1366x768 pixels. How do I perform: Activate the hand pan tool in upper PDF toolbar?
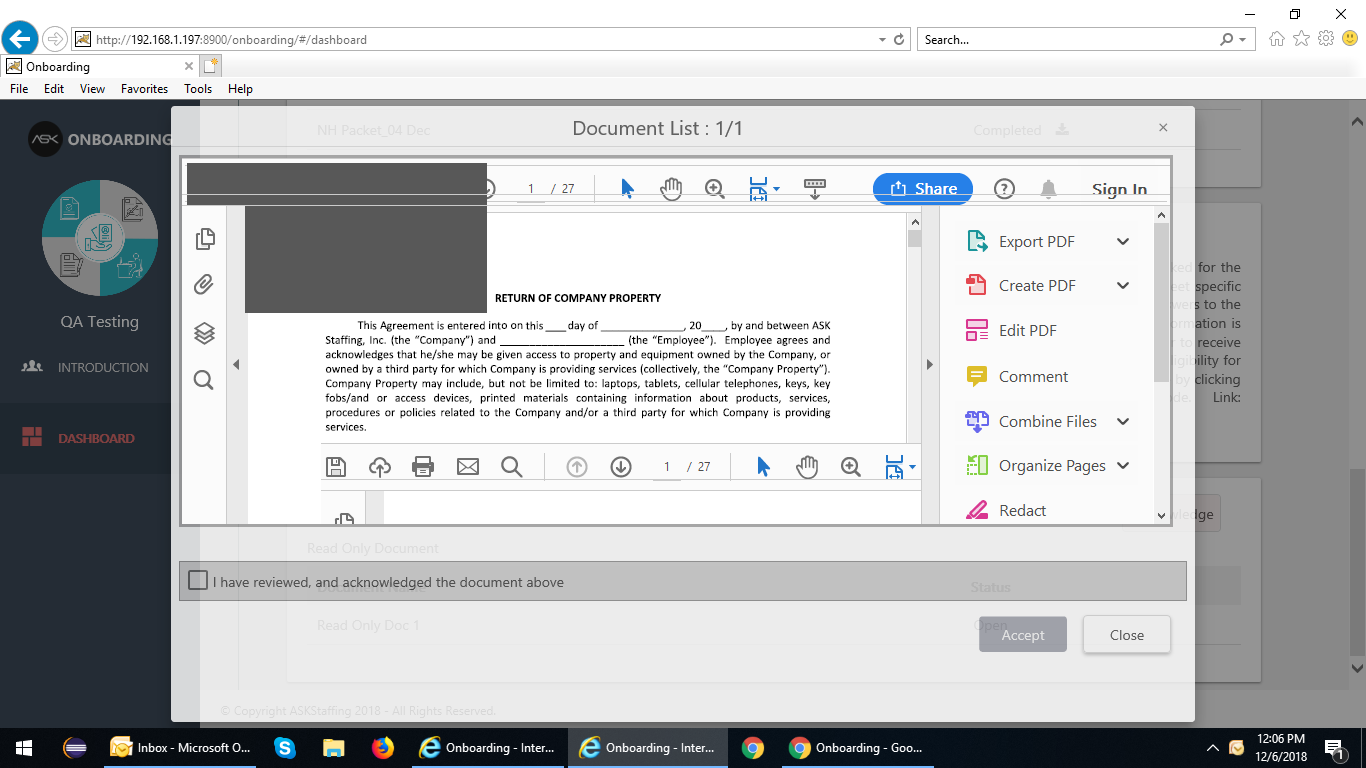coord(671,189)
